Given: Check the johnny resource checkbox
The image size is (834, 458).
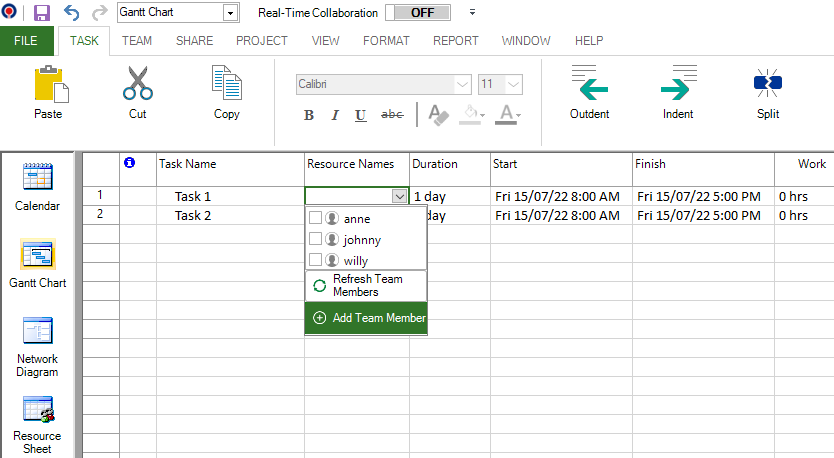Looking at the screenshot, I should tap(316, 239).
